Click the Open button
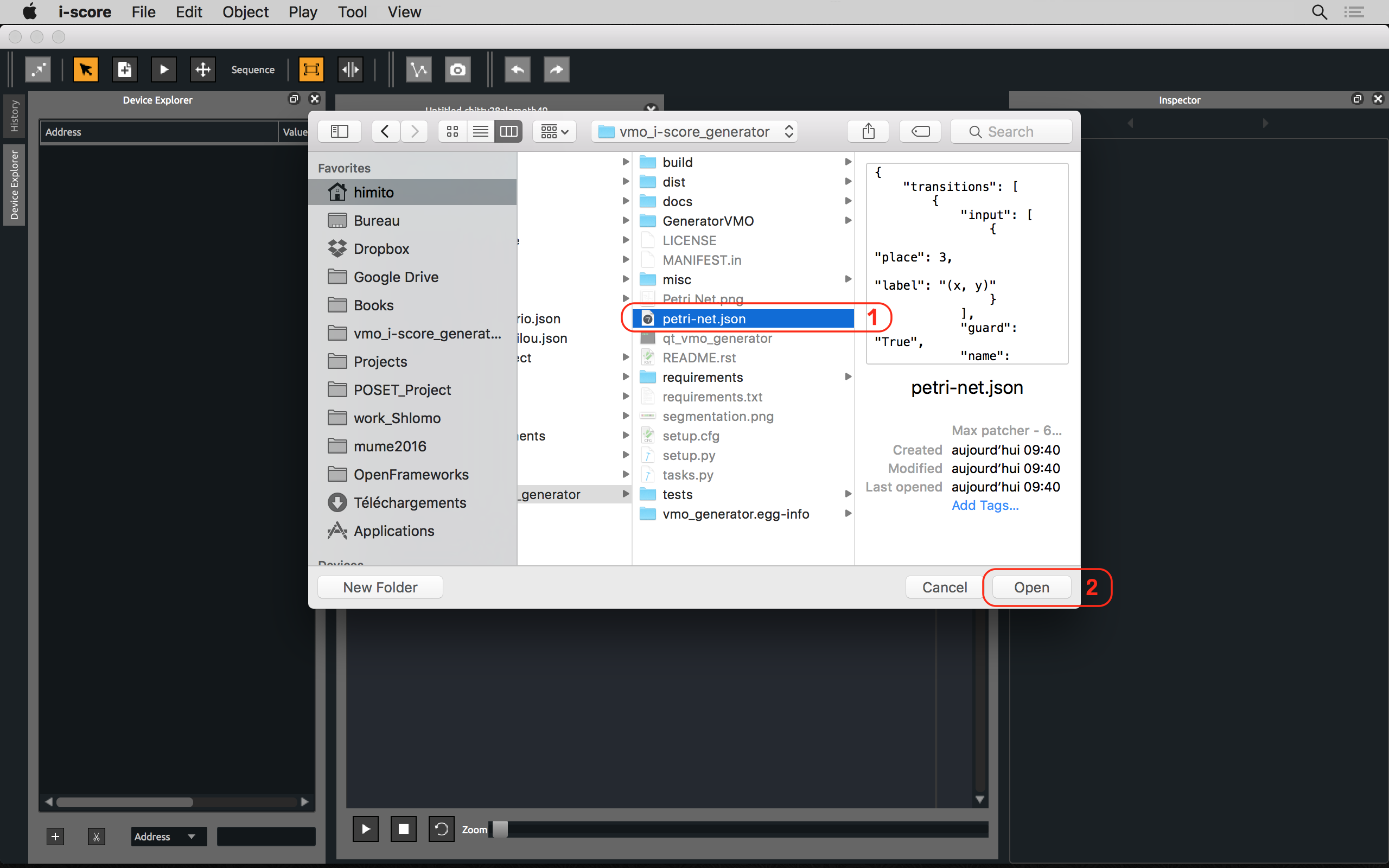Viewport: 1389px width, 868px height. pos(1031,586)
